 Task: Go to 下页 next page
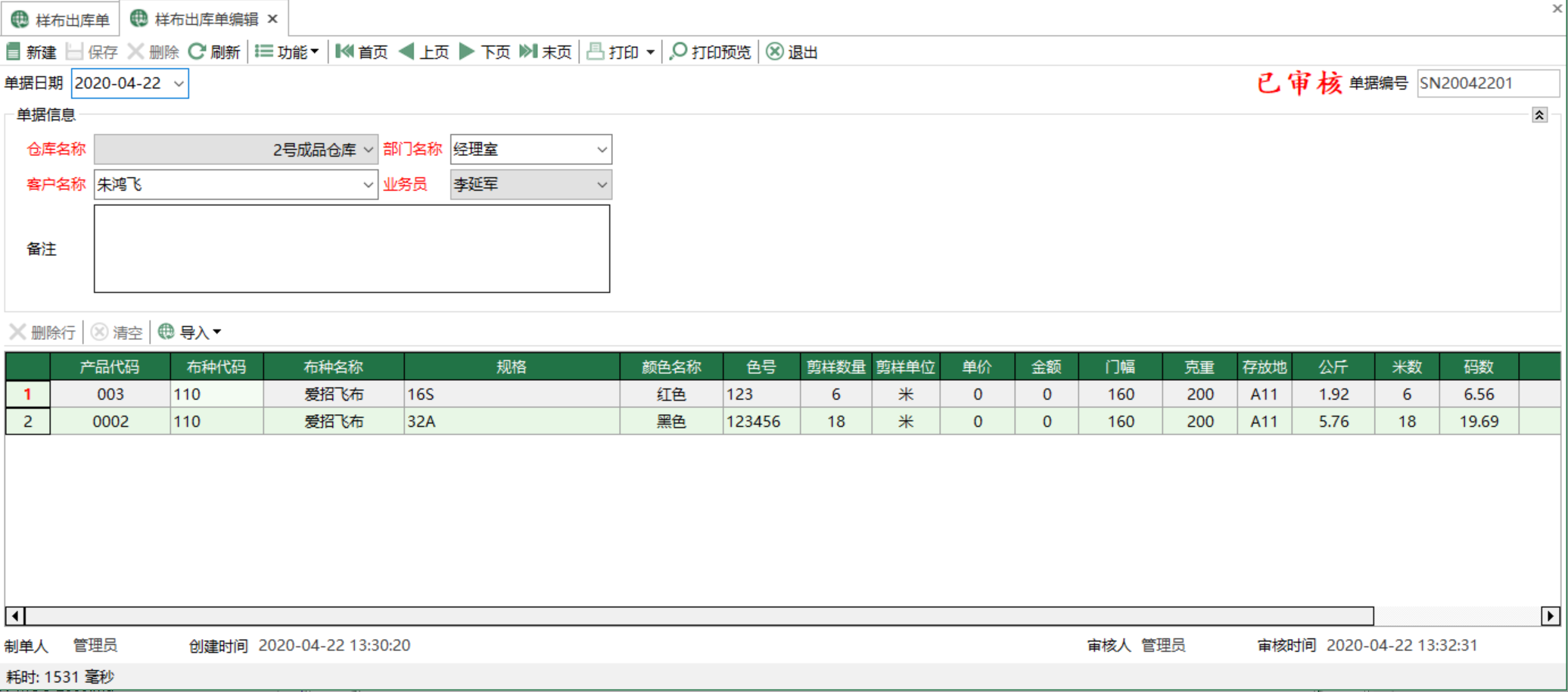tap(485, 51)
